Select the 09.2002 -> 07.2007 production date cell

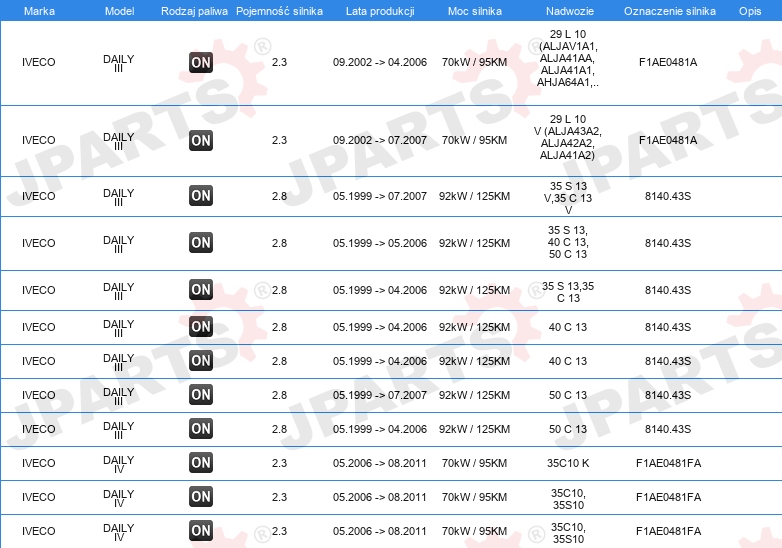(x=380, y=141)
